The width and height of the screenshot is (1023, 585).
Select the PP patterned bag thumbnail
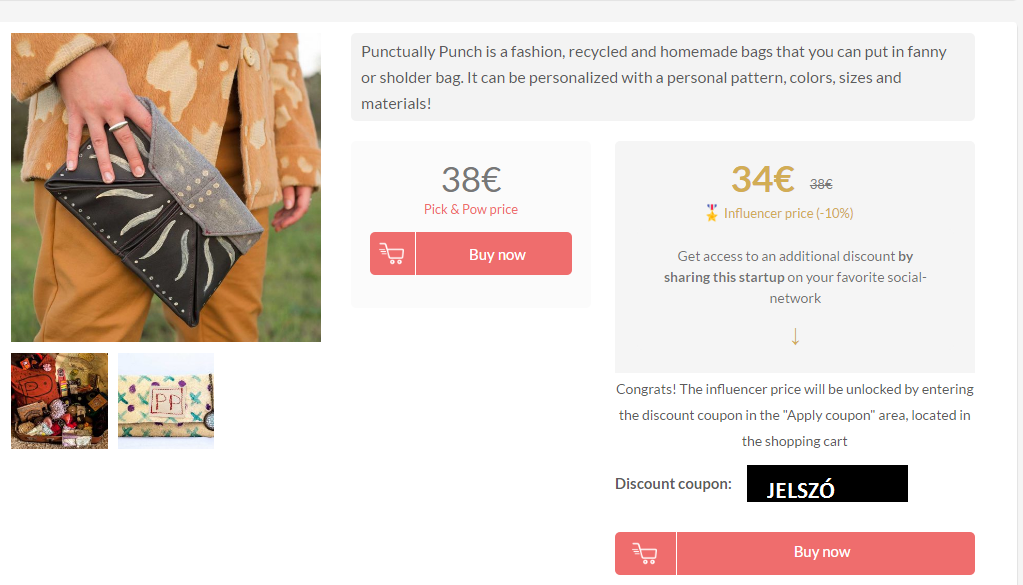(x=166, y=401)
